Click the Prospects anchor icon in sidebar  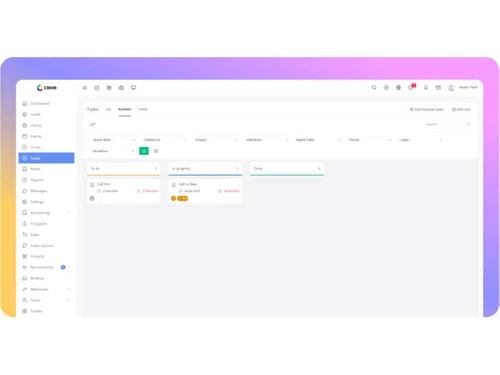[25, 224]
